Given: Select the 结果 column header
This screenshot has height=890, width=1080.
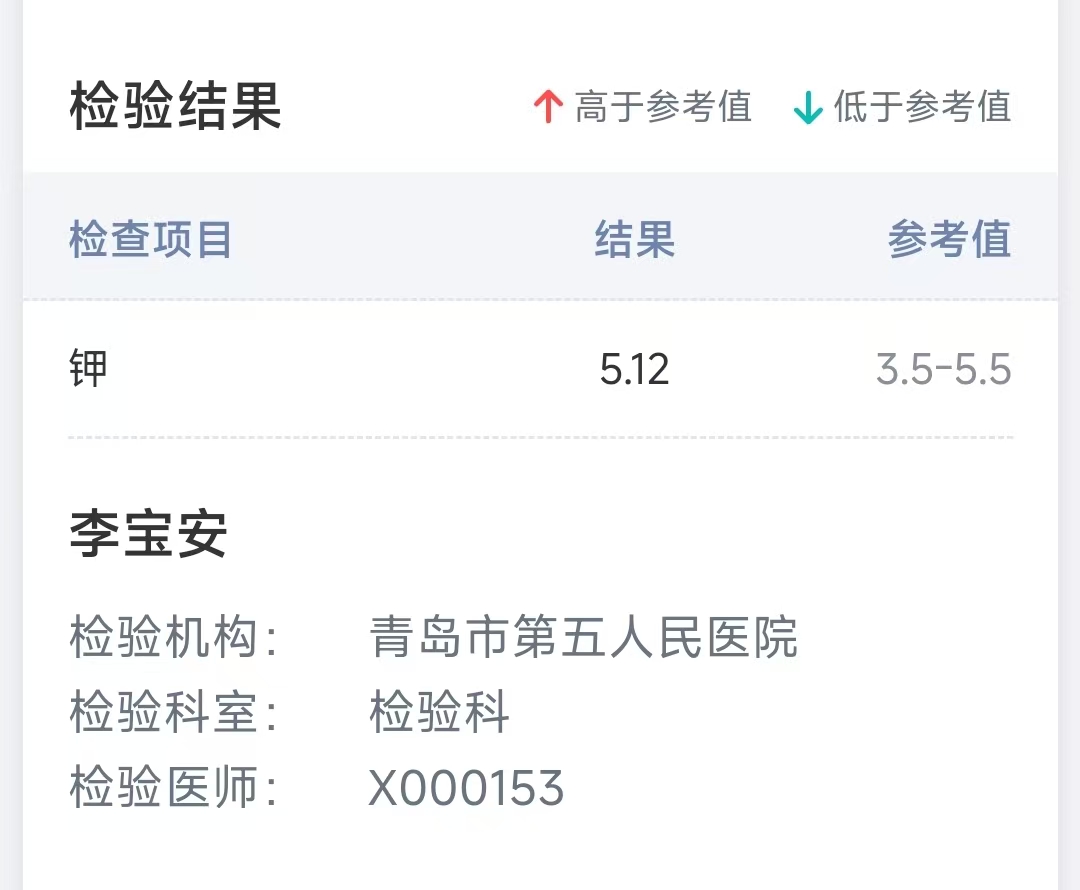Looking at the screenshot, I should click(635, 240).
